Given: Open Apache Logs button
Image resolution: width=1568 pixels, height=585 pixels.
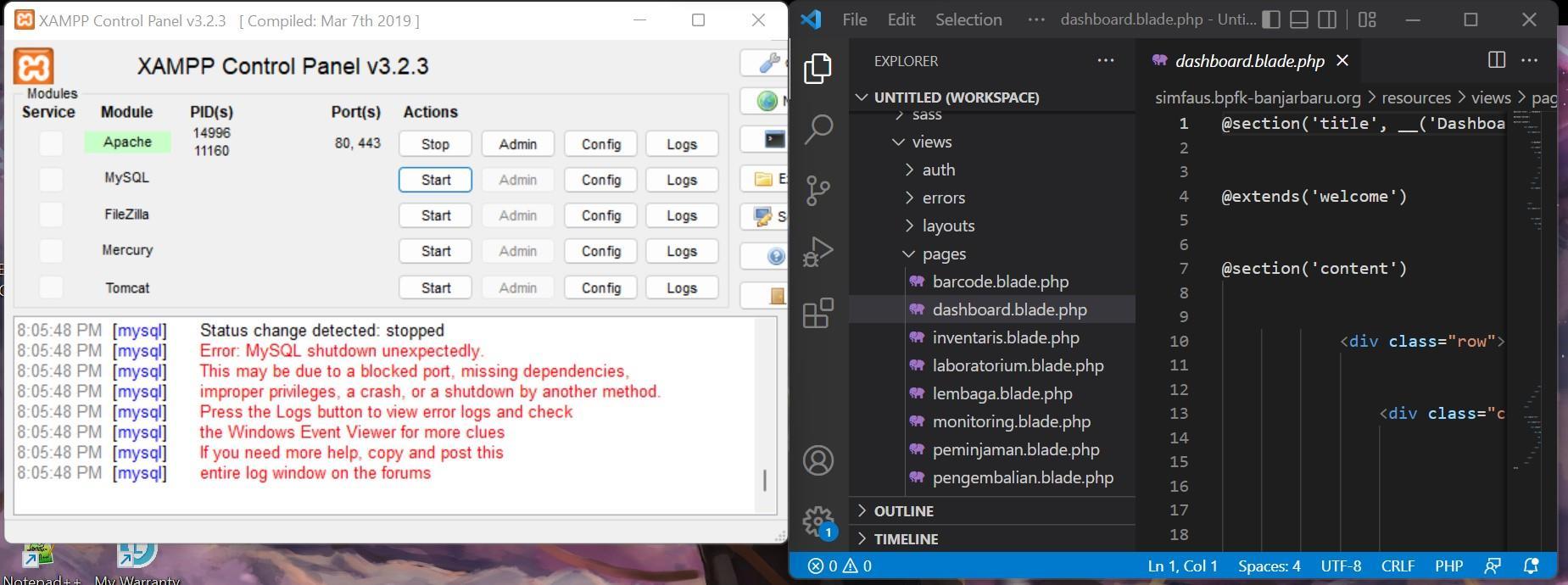Looking at the screenshot, I should [682, 144].
